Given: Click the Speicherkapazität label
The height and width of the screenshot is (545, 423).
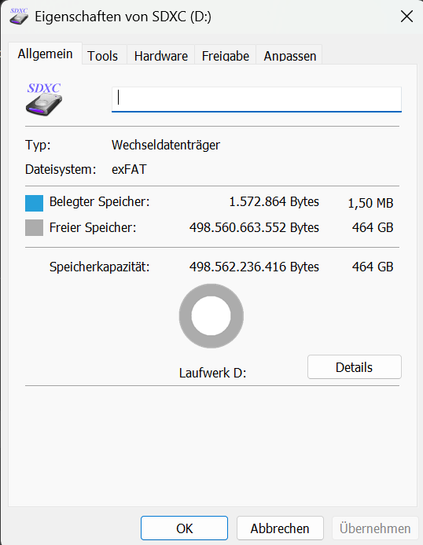Looking at the screenshot, I should pyautogui.click(x=99, y=267).
